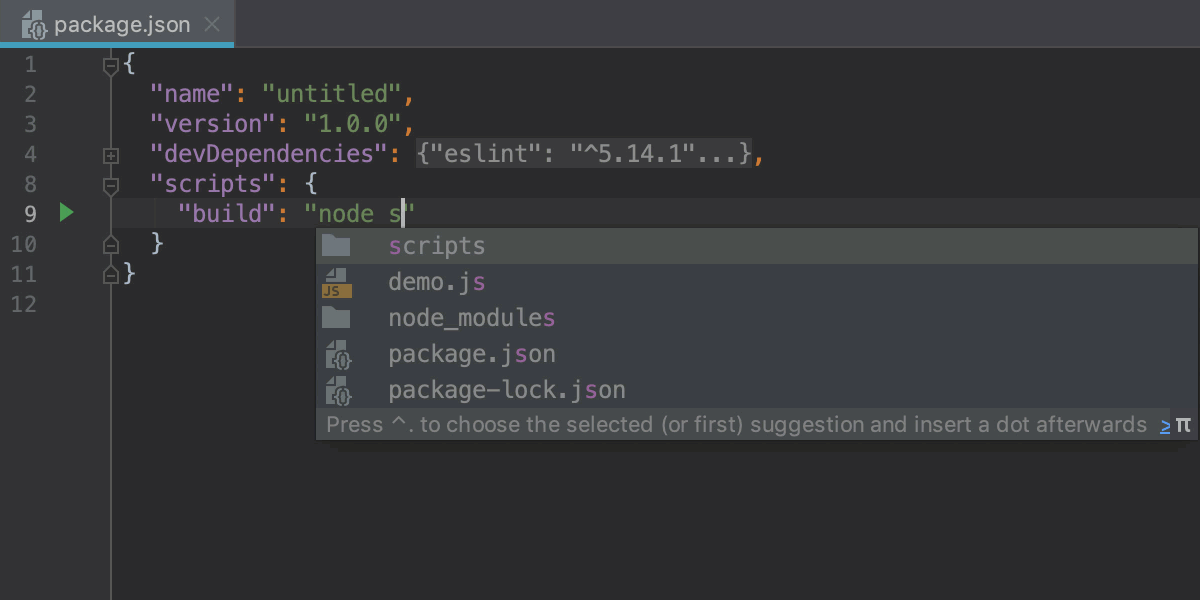Click the folder icon beside node_modules

click(337, 317)
